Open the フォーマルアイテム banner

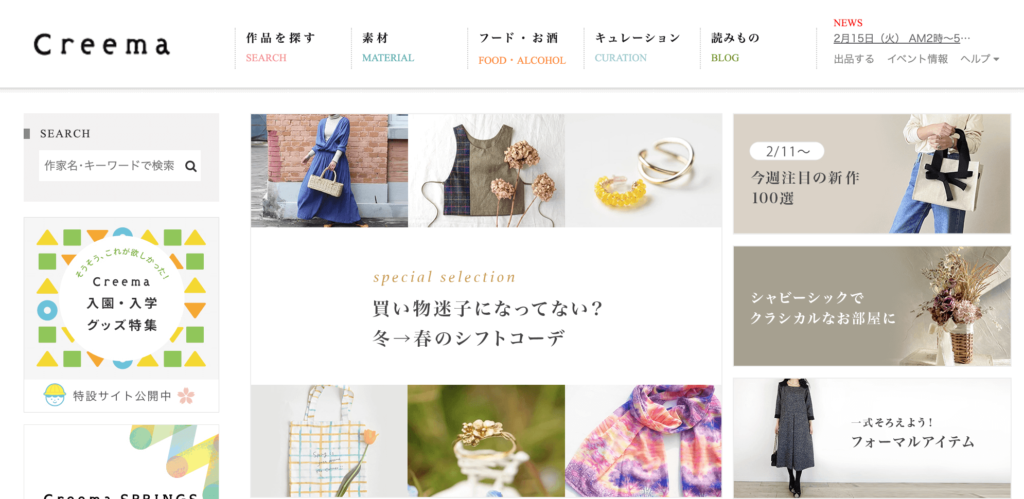(872, 438)
